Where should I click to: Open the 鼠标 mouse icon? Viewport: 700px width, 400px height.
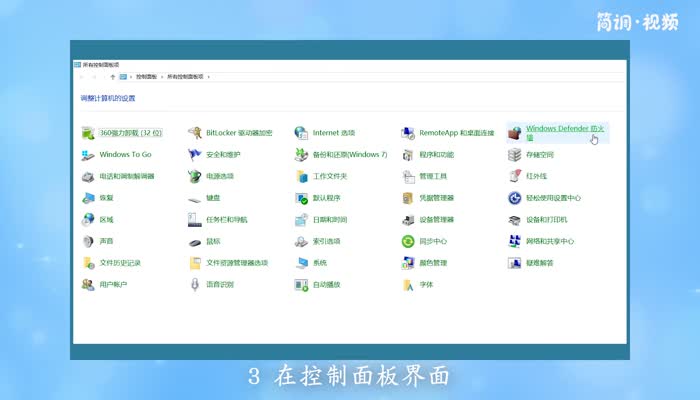tap(195, 242)
